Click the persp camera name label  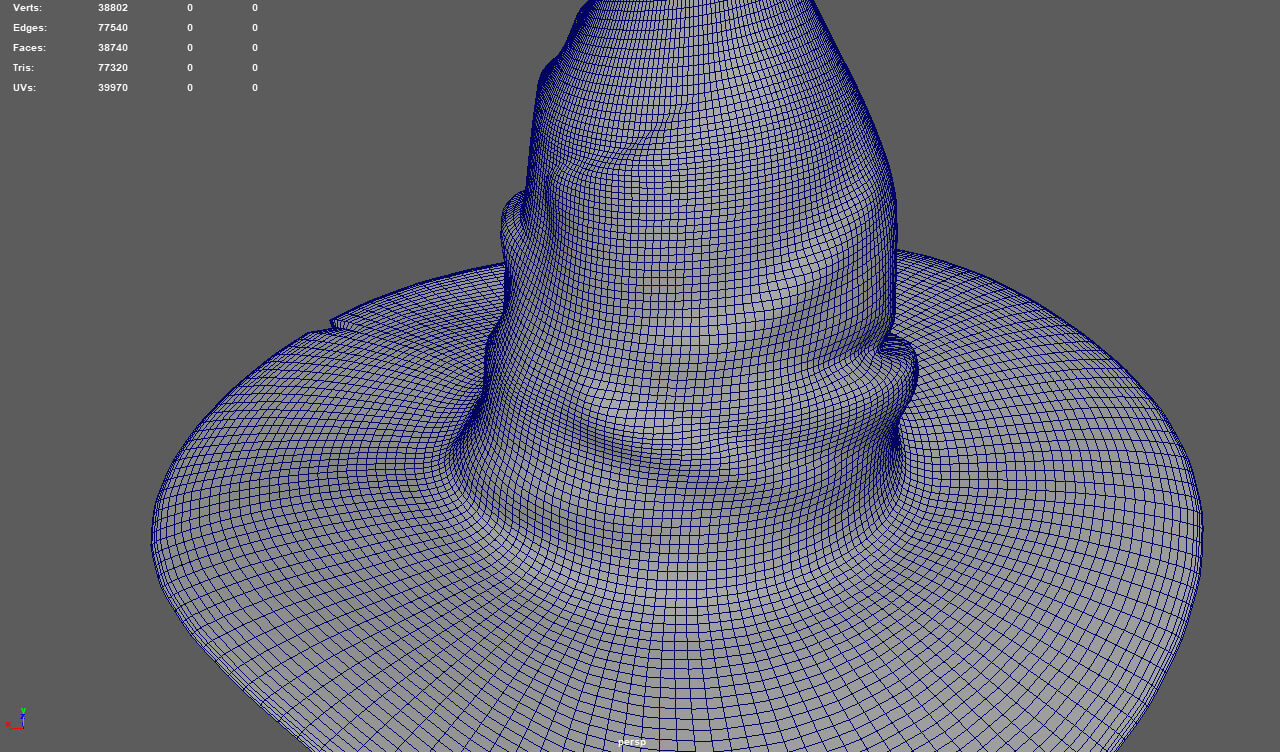click(x=632, y=742)
